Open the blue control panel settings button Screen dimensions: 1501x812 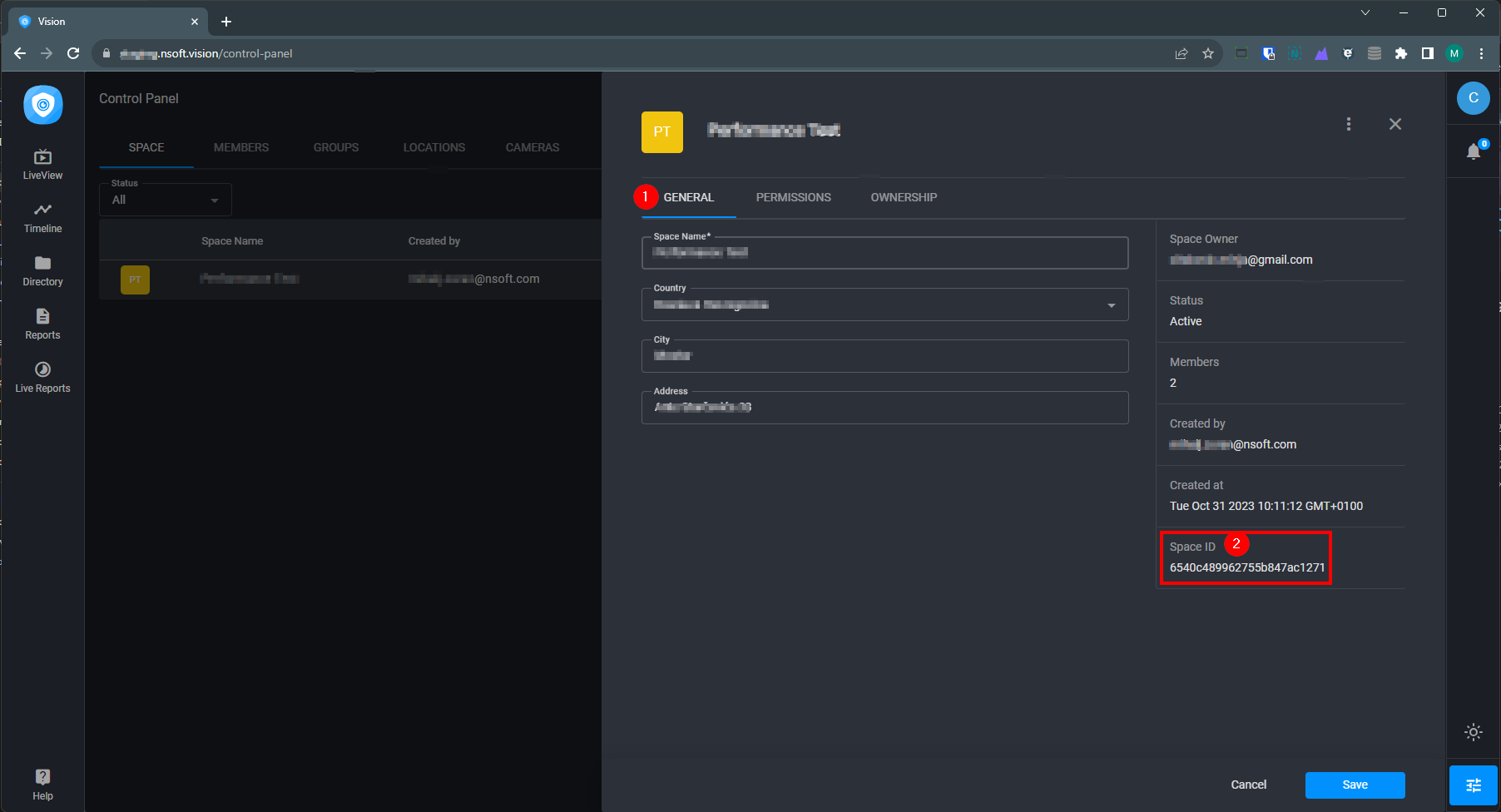click(1474, 785)
